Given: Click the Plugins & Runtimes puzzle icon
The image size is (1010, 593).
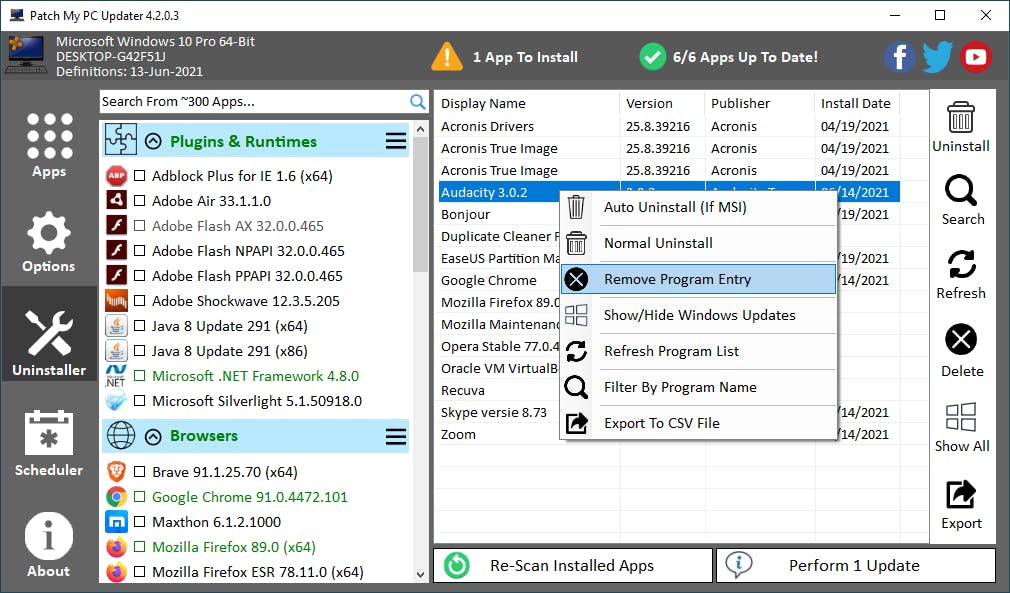Looking at the screenshot, I should point(121,140).
